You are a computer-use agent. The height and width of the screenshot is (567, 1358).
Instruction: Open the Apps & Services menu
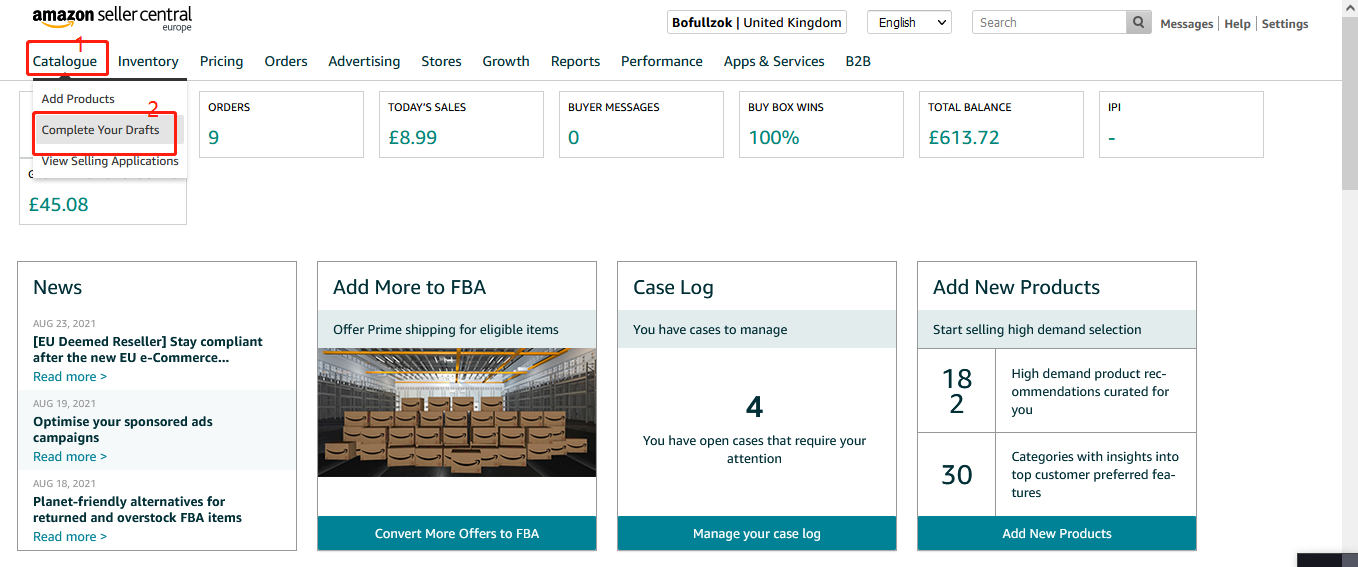point(774,61)
